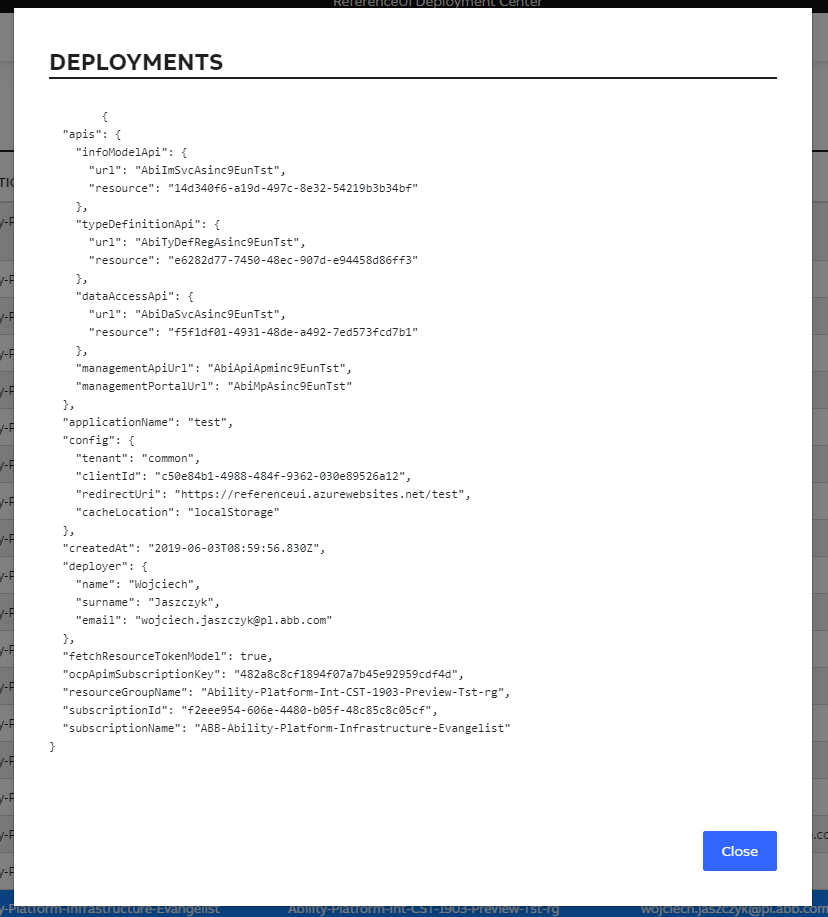
Task: Click the tenant "common" line
Action: pos(137,458)
